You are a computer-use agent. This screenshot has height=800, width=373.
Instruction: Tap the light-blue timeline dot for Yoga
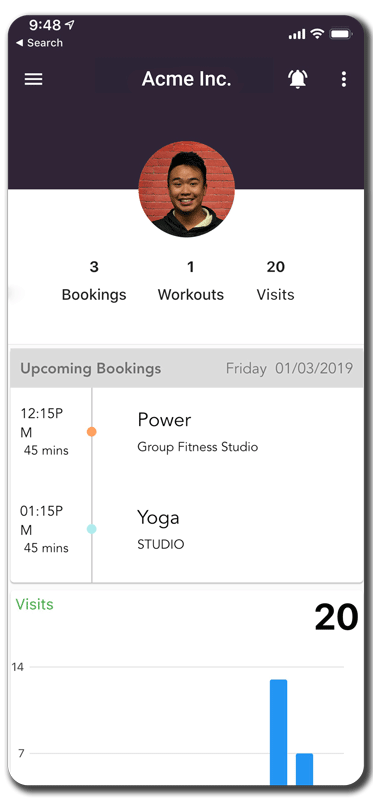pyautogui.click(x=92, y=529)
